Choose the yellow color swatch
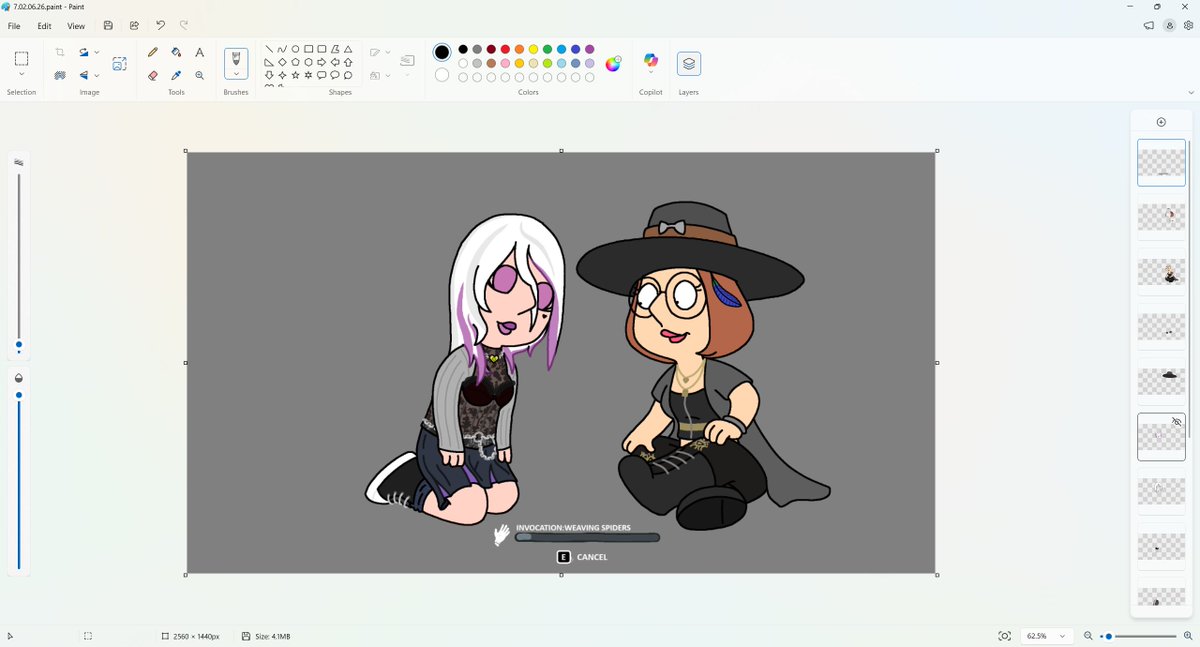1200x647 pixels. [533, 49]
